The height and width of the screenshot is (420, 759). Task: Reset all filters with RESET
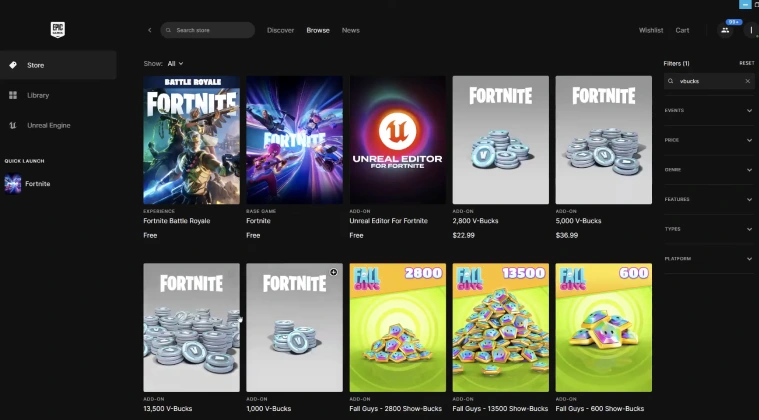pyautogui.click(x=746, y=63)
